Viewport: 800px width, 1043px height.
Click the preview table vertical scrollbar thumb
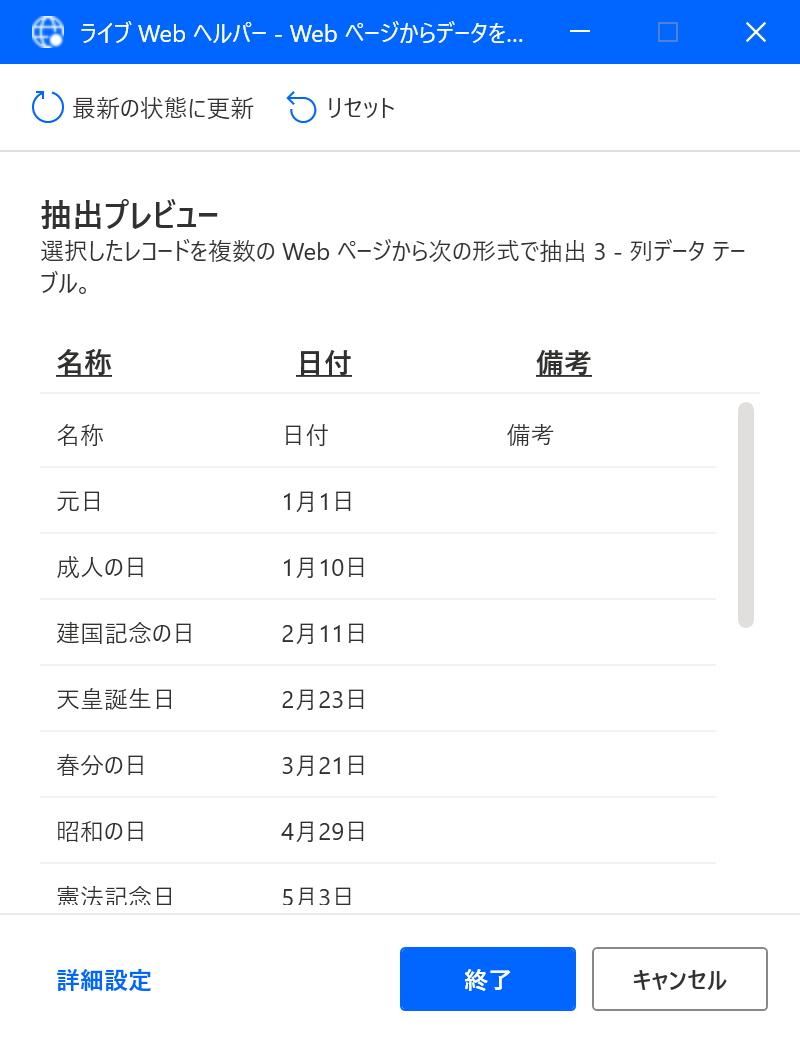[x=745, y=515]
